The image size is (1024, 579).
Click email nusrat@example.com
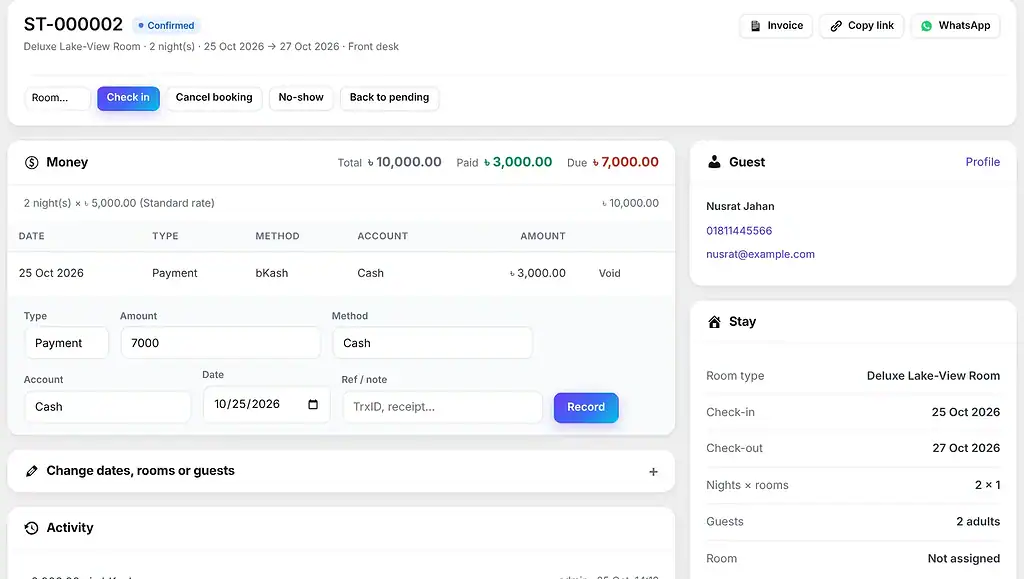point(760,254)
